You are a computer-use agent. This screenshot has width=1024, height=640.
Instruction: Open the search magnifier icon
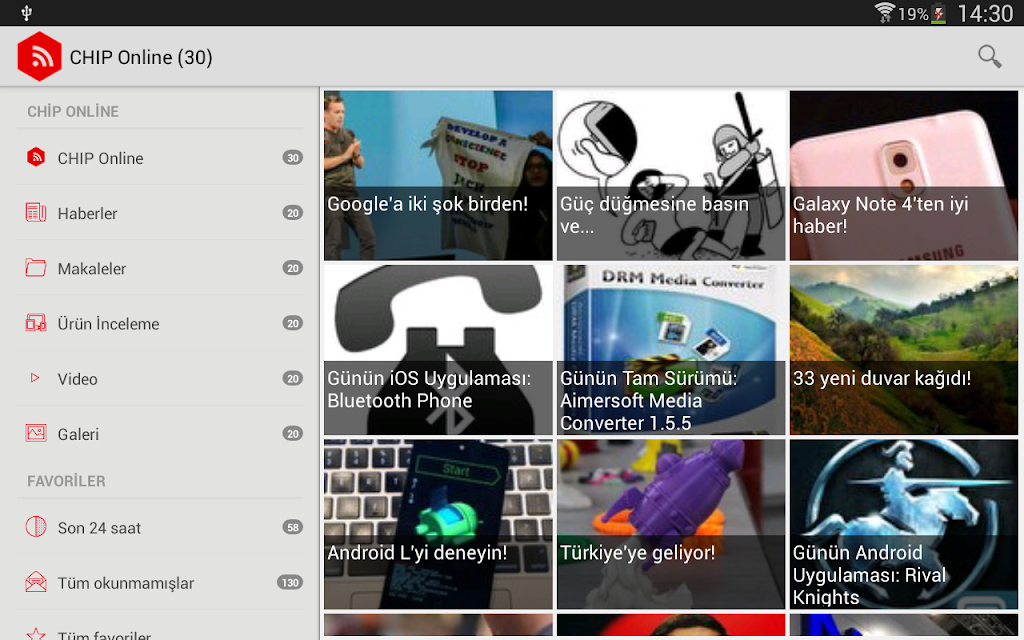989,57
